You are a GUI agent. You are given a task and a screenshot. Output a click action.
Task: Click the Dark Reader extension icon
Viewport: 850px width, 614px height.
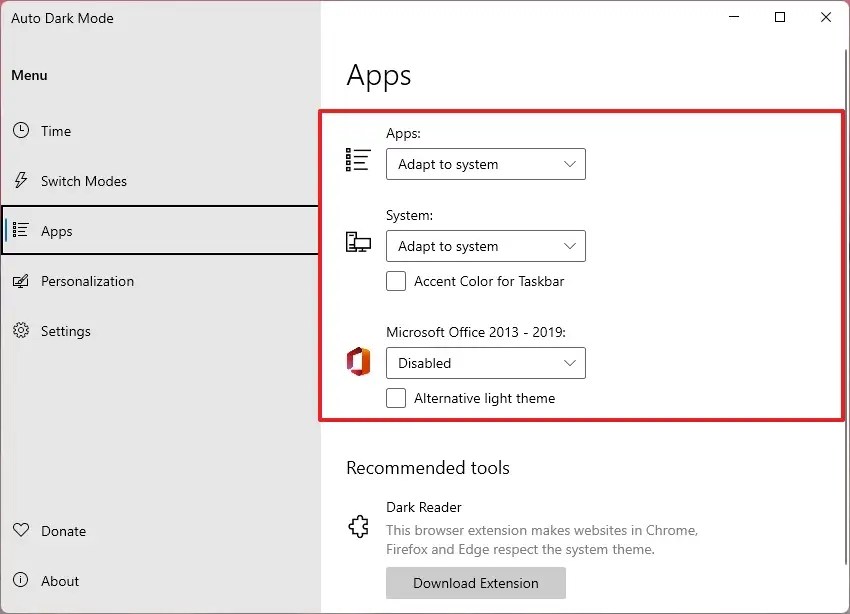click(358, 525)
